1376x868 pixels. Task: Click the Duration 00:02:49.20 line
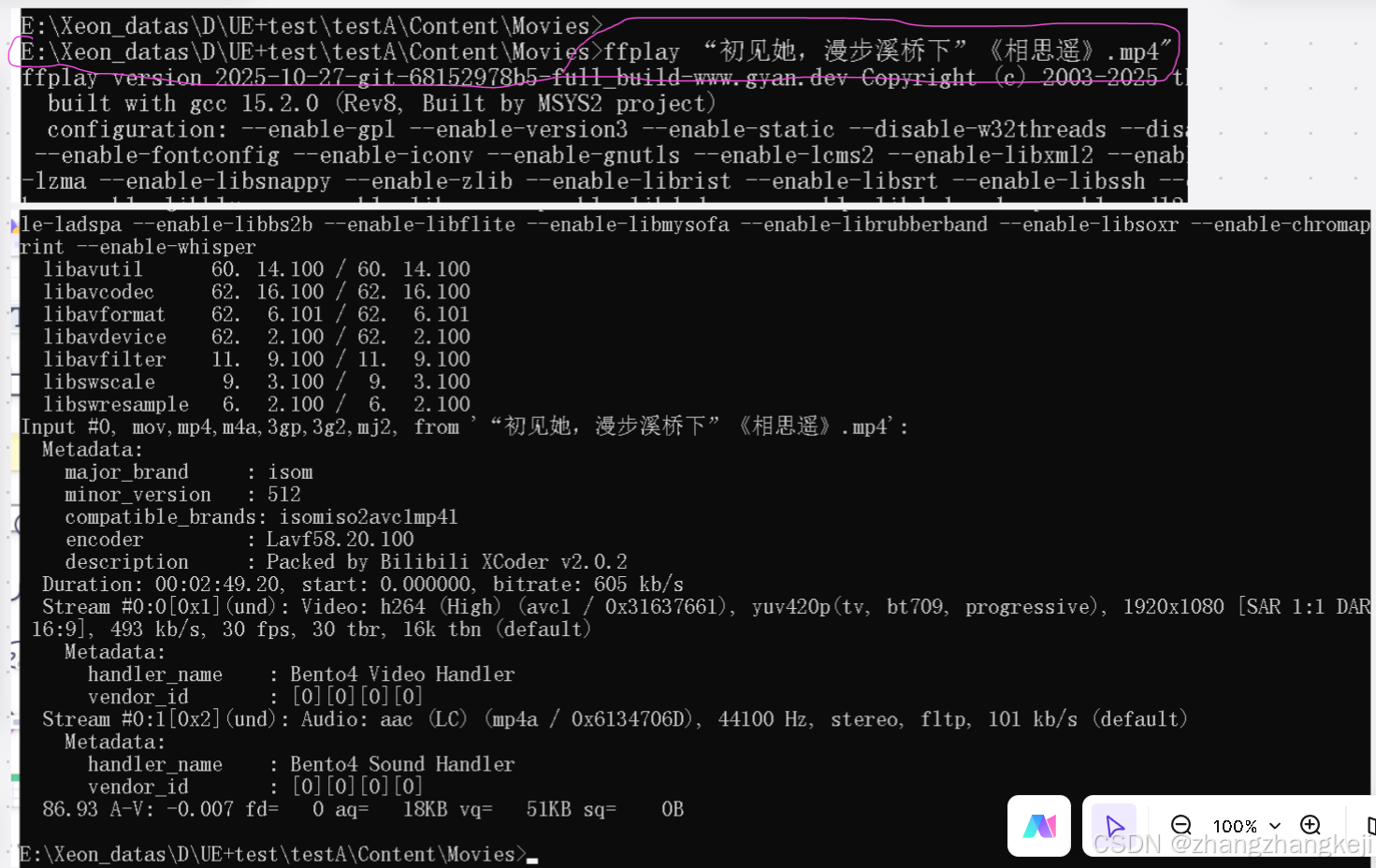[x=363, y=585]
